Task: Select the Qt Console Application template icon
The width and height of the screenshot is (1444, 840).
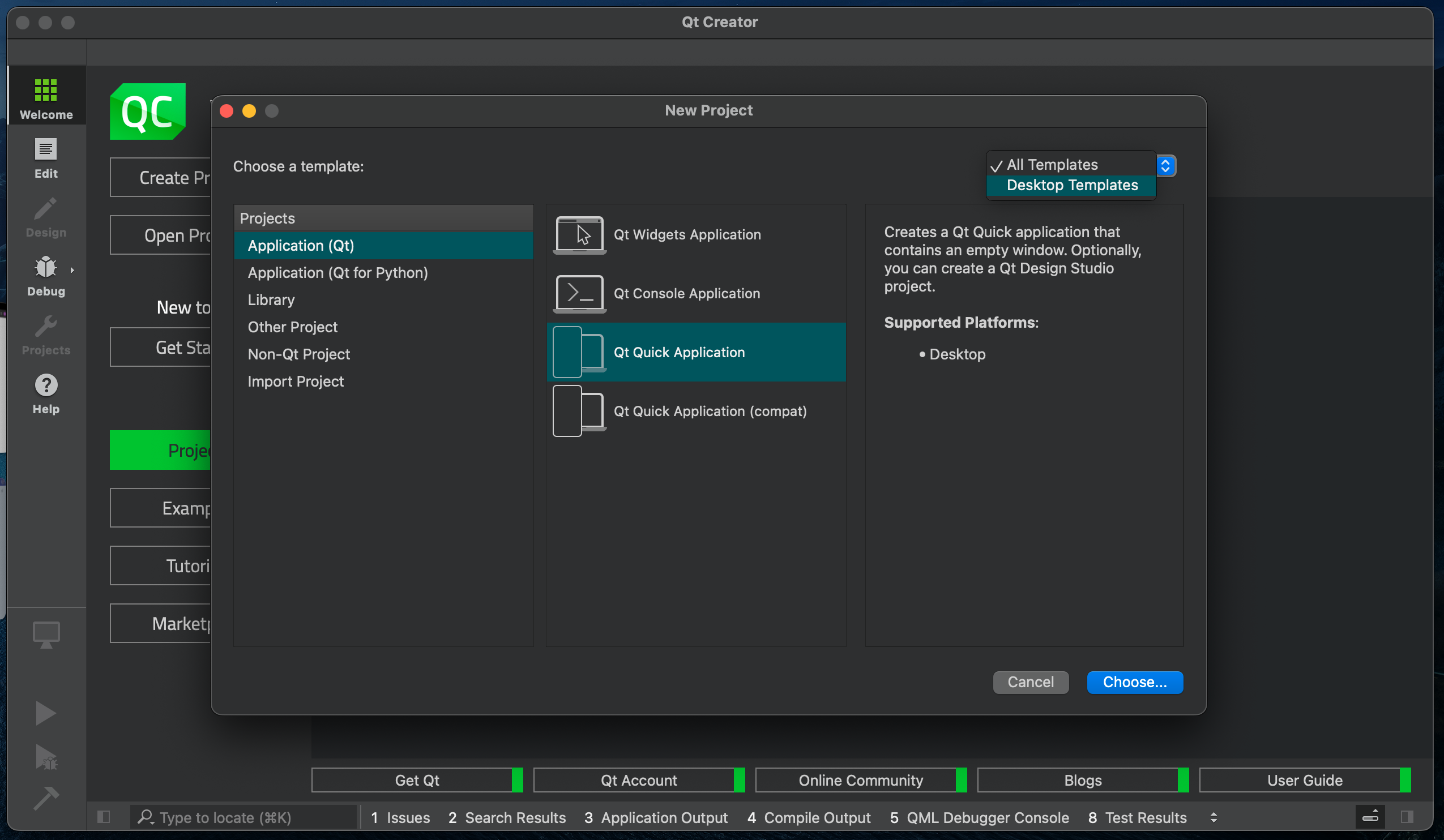Action: click(579, 293)
